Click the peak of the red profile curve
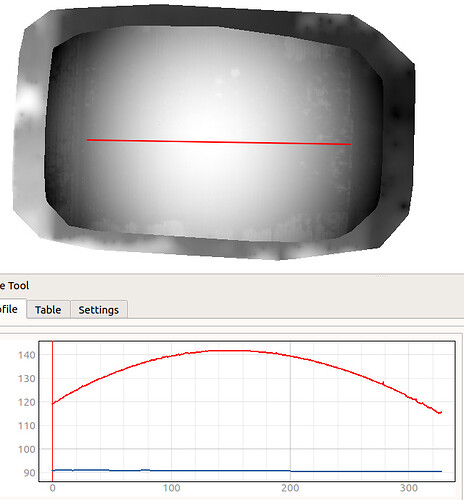The image size is (464, 500). [230, 350]
